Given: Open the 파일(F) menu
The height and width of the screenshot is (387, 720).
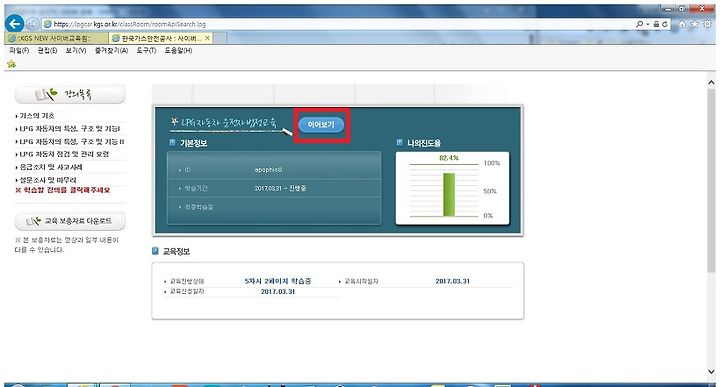Looking at the screenshot, I should [x=19, y=50].
